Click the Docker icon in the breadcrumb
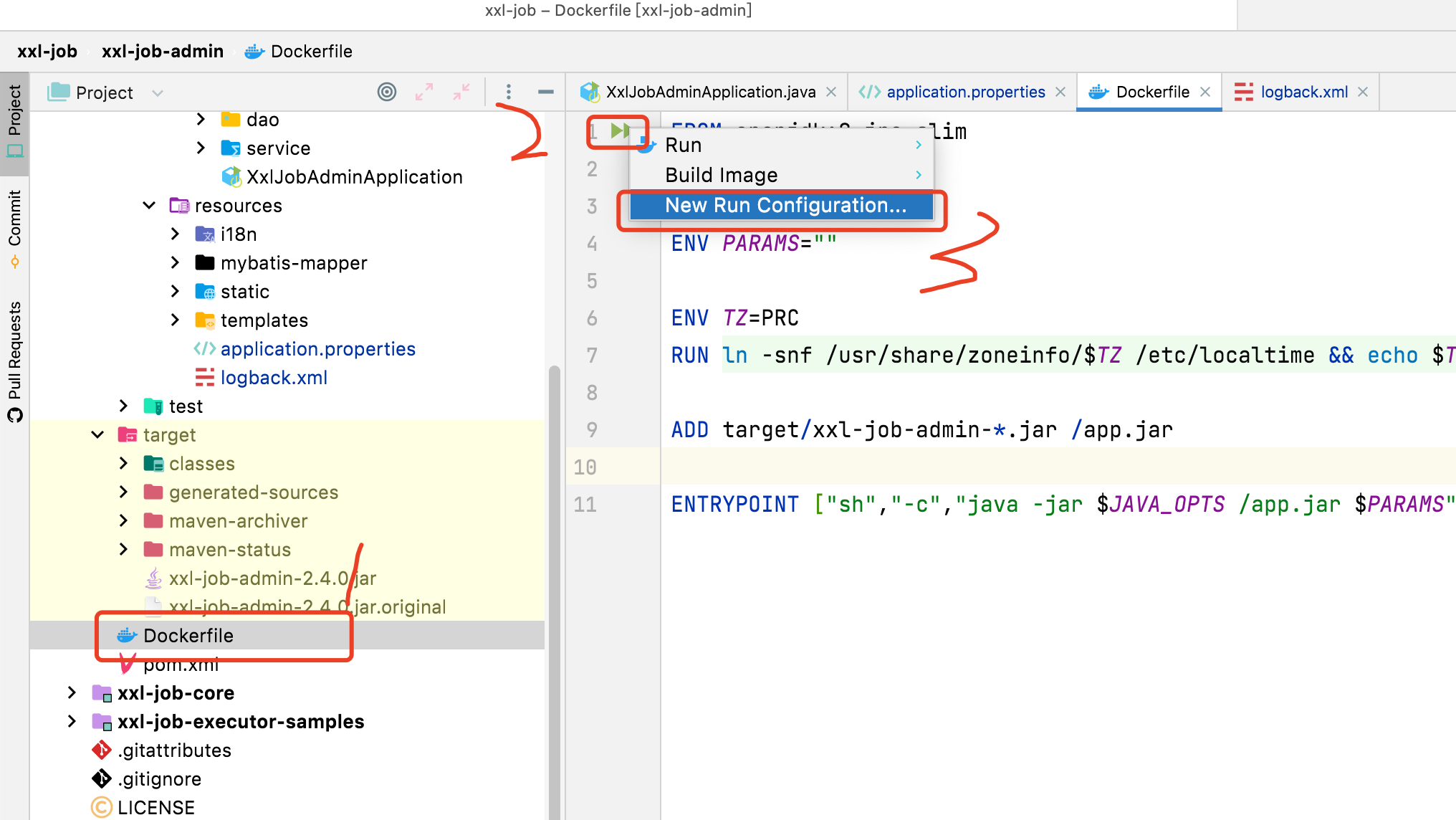The image size is (1456, 820). pos(254,52)
